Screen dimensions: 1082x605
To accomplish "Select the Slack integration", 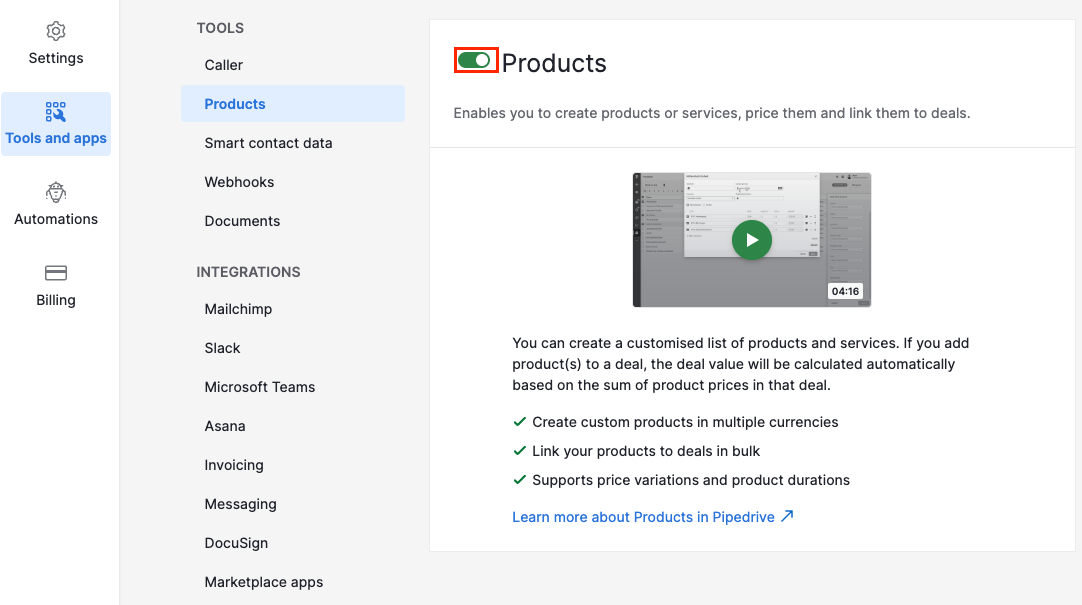I will pyautogui.click(x=222, y=348).
